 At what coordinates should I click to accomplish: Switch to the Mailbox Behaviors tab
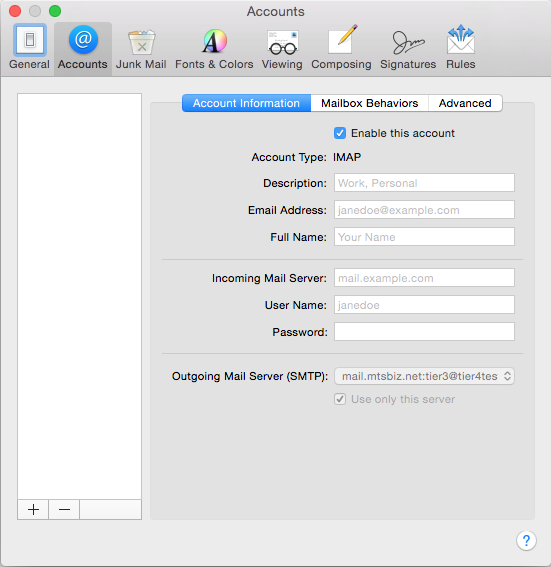[x=370, y=103]
